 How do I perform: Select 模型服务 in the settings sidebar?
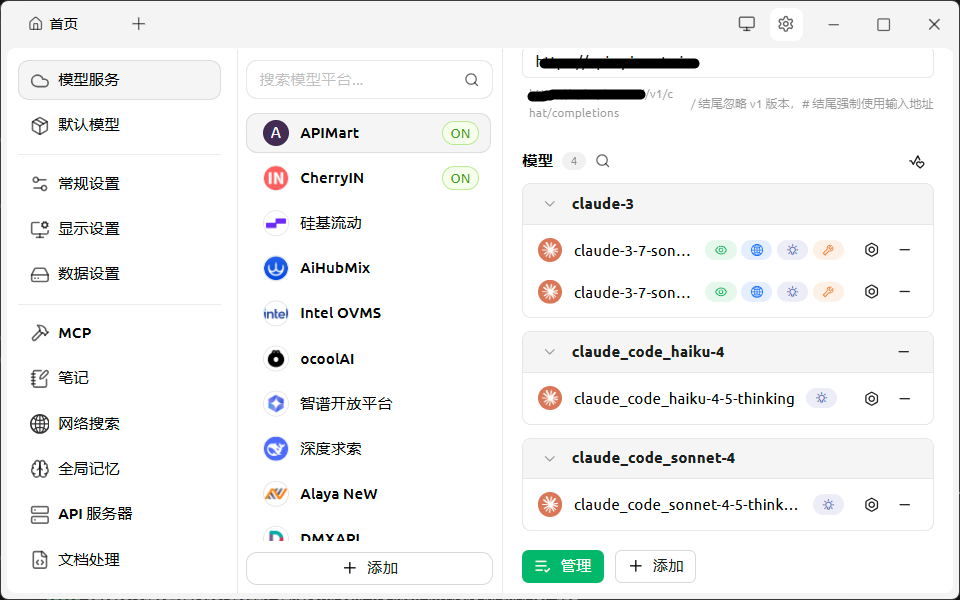click(x=119, y=80)
